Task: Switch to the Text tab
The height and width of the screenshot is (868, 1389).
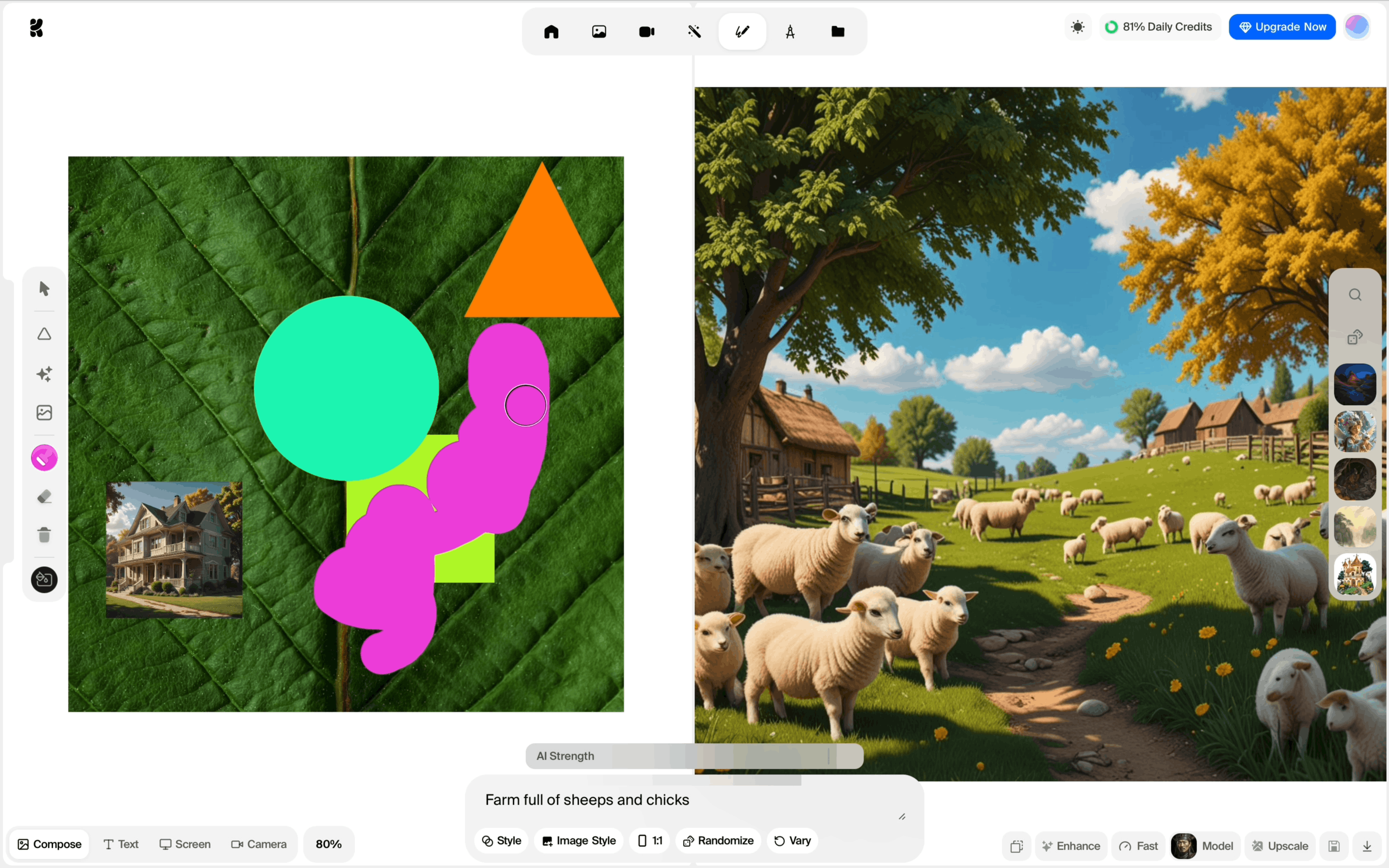Action: [x=121, y=844]
